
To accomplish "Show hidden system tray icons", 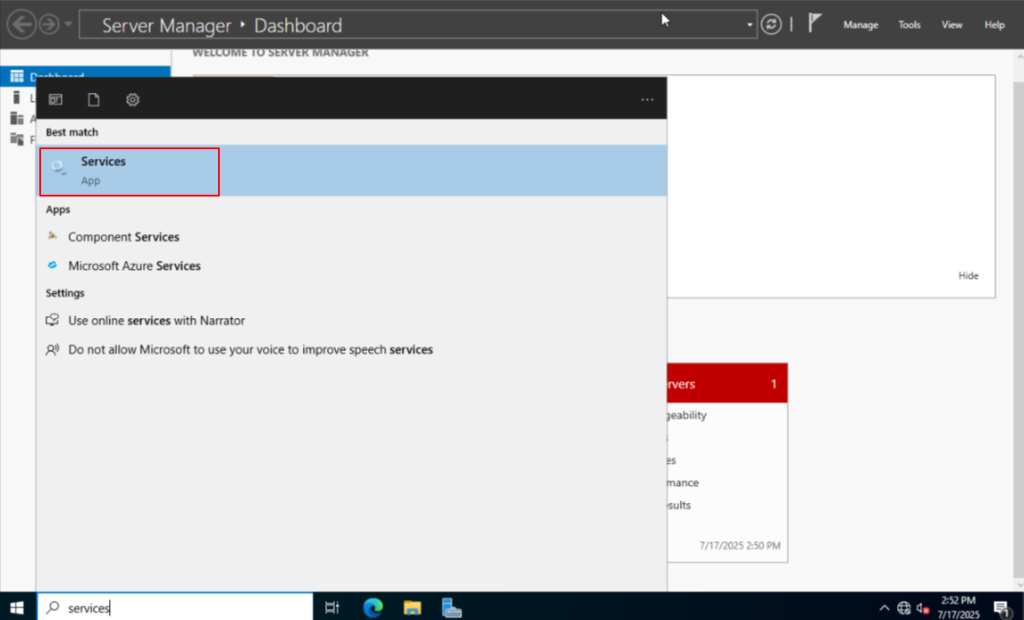I will tap(884, 607).
